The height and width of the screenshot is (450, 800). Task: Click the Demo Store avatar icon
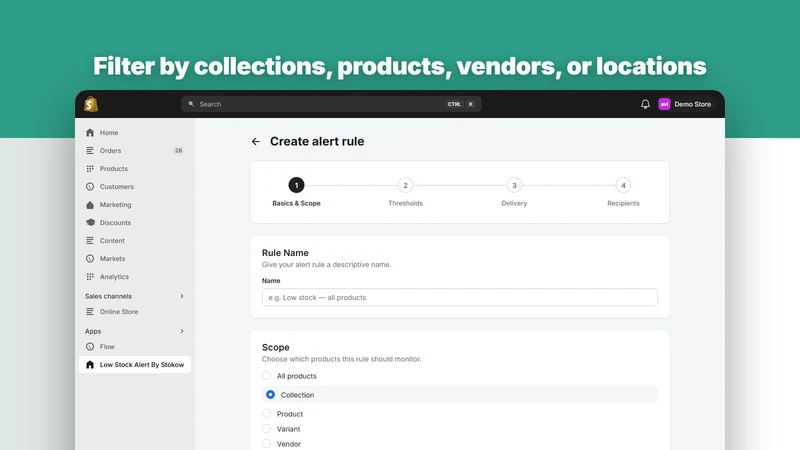click(x=664, y=104)
